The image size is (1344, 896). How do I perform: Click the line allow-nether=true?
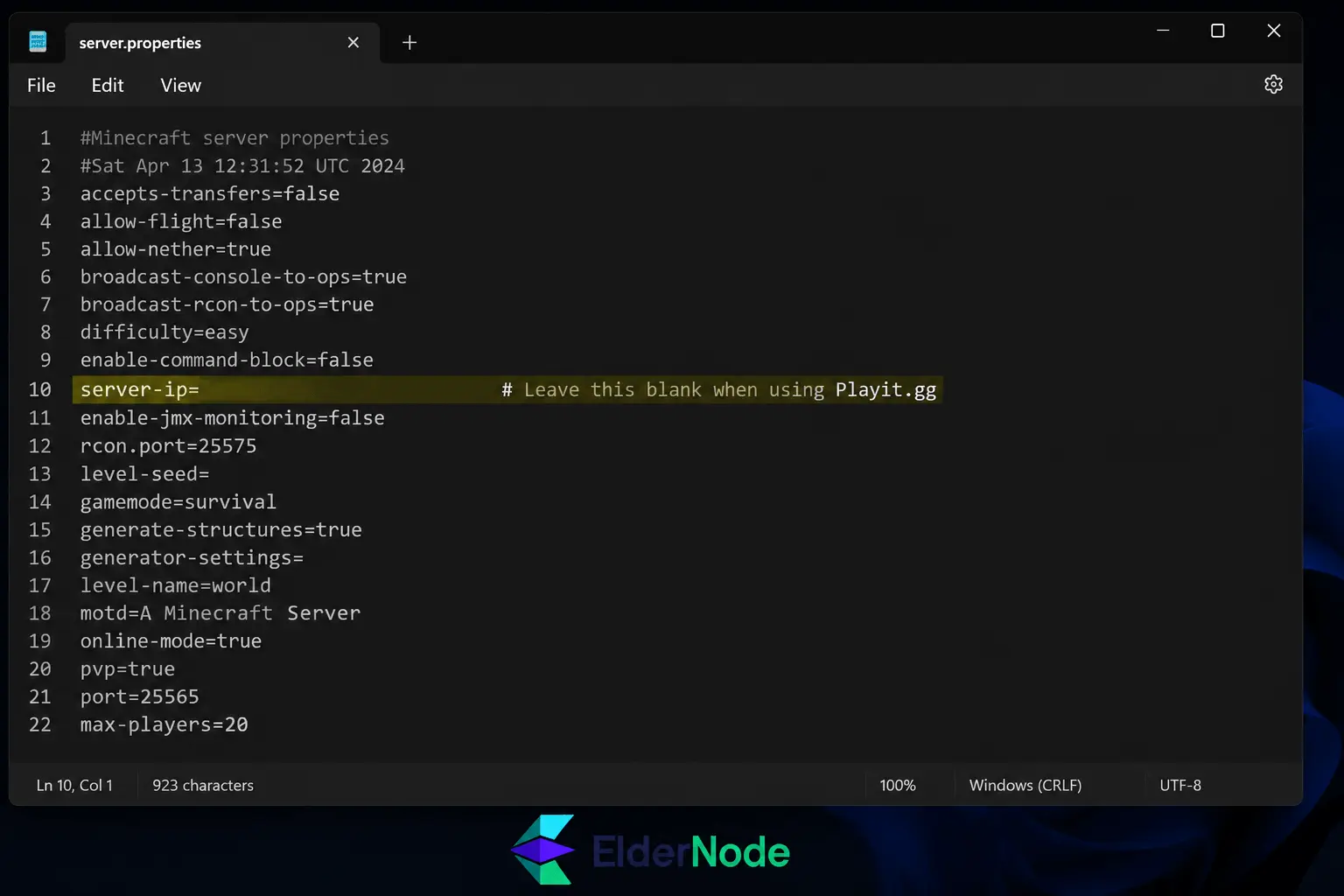(x=176, y=249)
